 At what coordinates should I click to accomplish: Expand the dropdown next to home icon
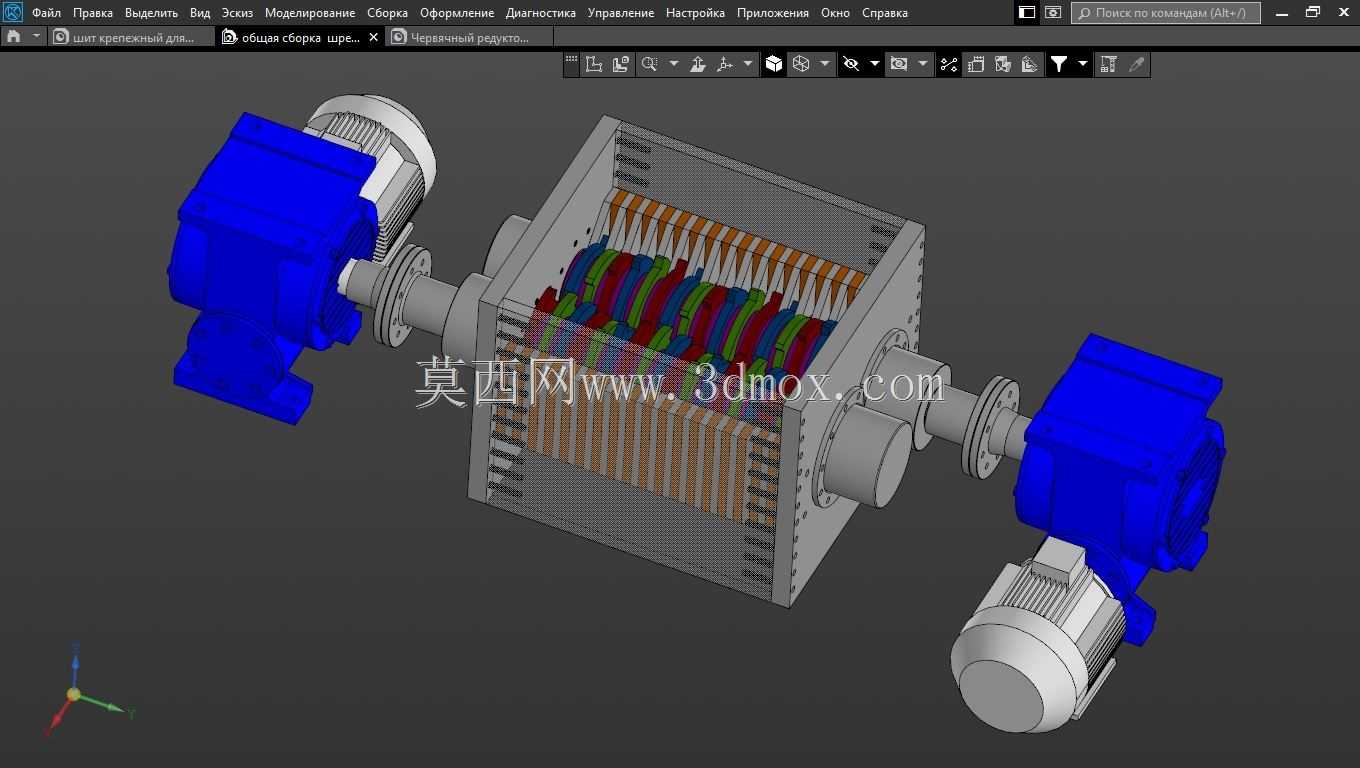[x=37, y=36]
